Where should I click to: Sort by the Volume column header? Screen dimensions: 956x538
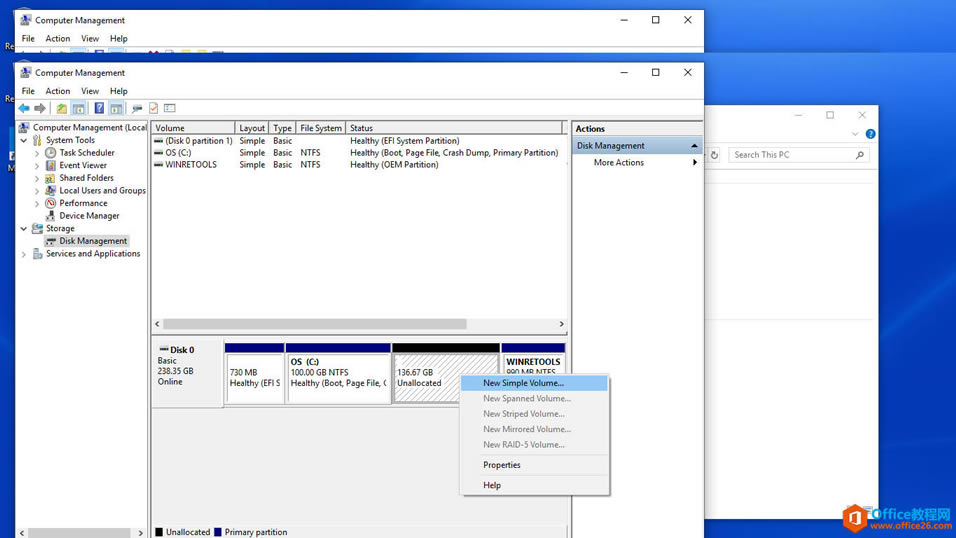pos(193,128)
